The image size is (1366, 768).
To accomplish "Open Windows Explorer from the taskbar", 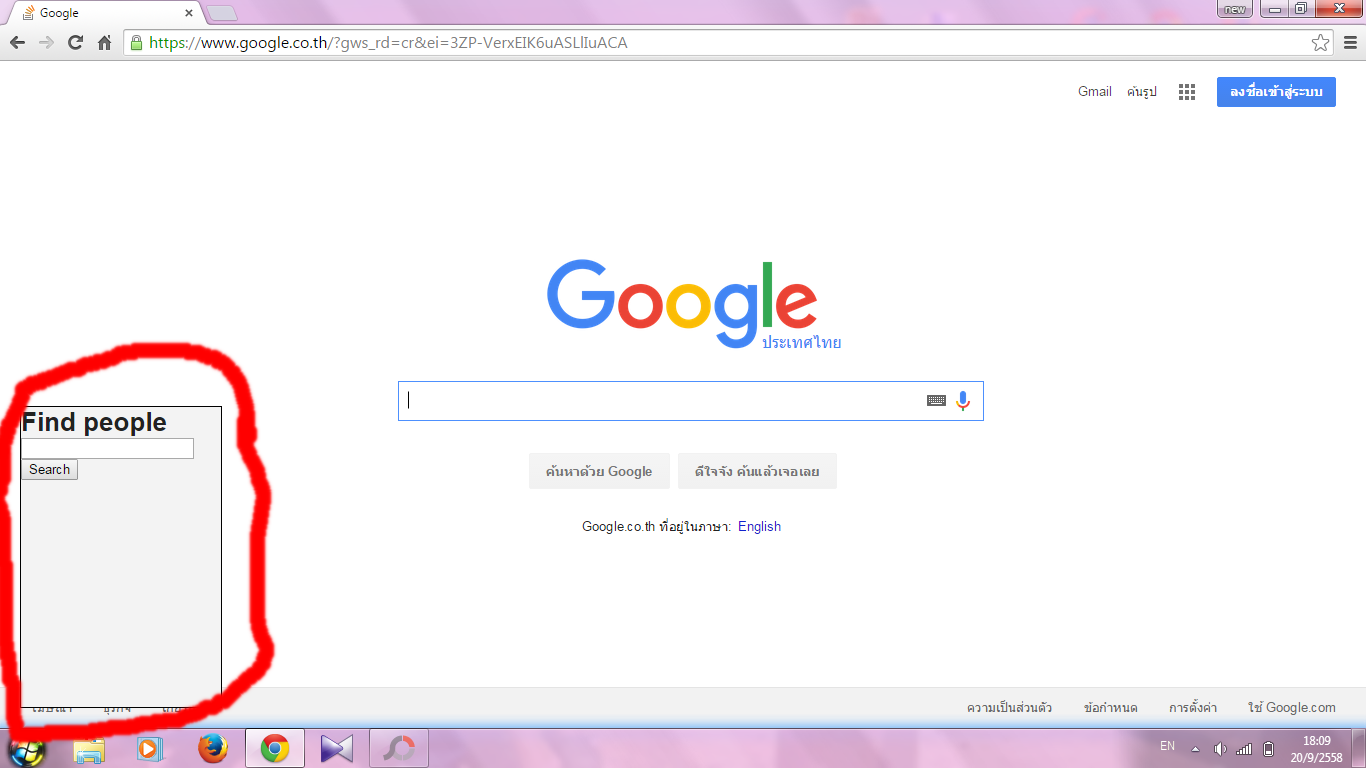I will point(89,748).
